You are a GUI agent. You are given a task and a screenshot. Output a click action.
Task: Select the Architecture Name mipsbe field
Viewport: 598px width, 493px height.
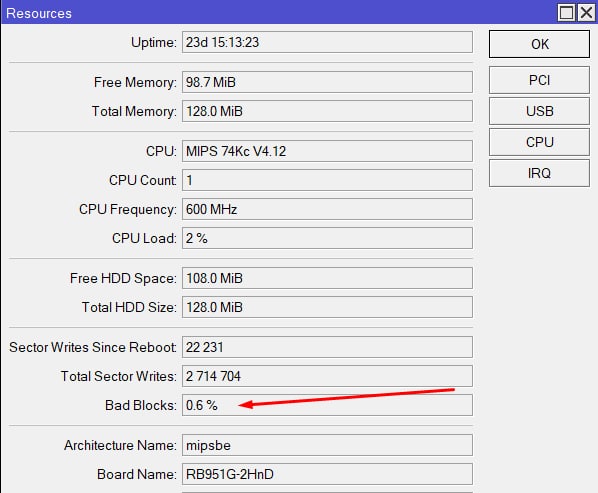tap(327, 445)
